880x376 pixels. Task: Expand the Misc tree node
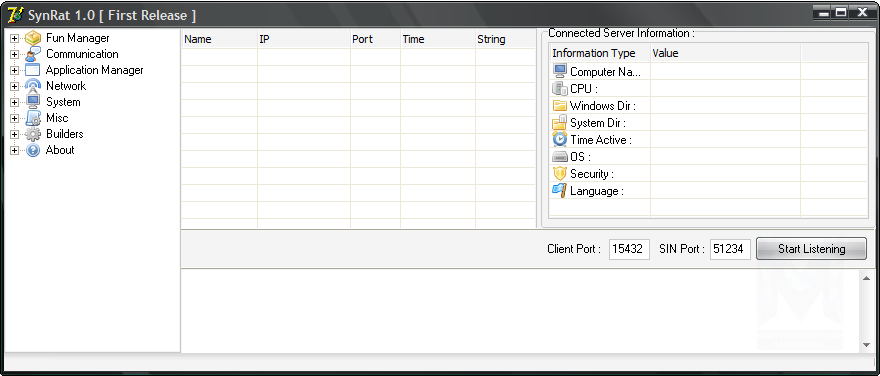(15, 118)
